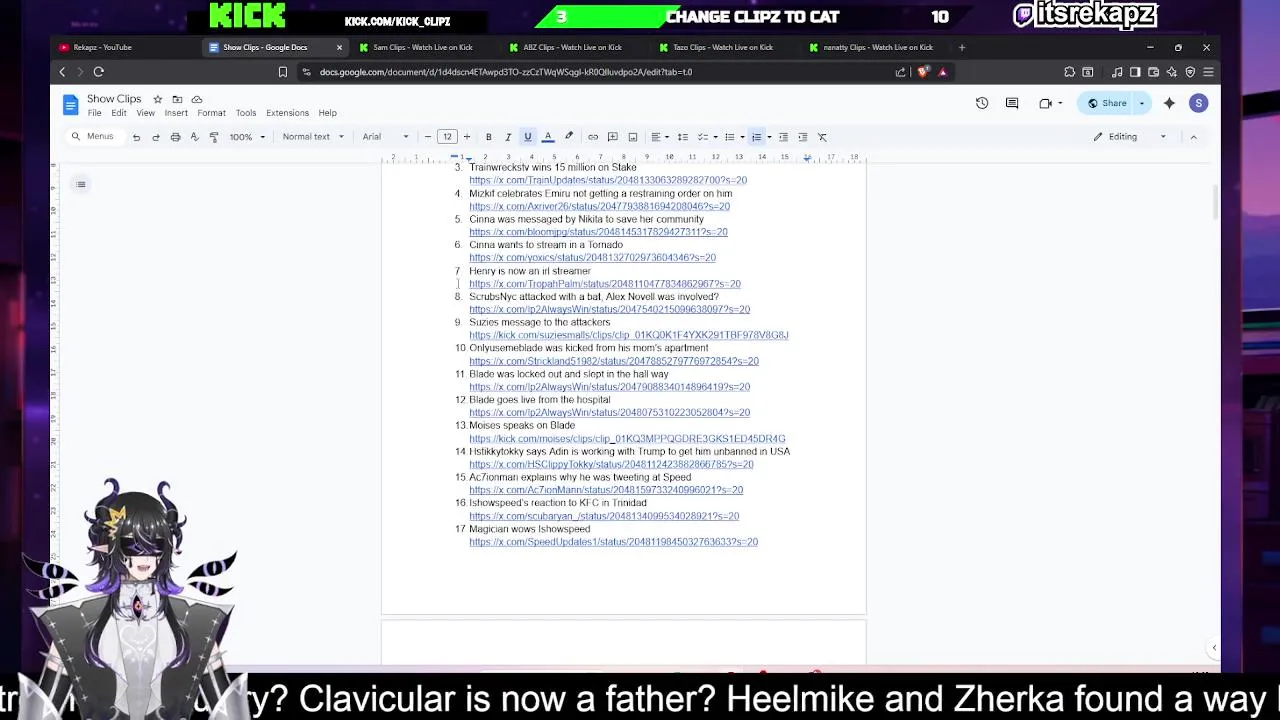This screenshot has height=720, width=1280.
Task: Open the Format menu
Action: coord(211,113)
